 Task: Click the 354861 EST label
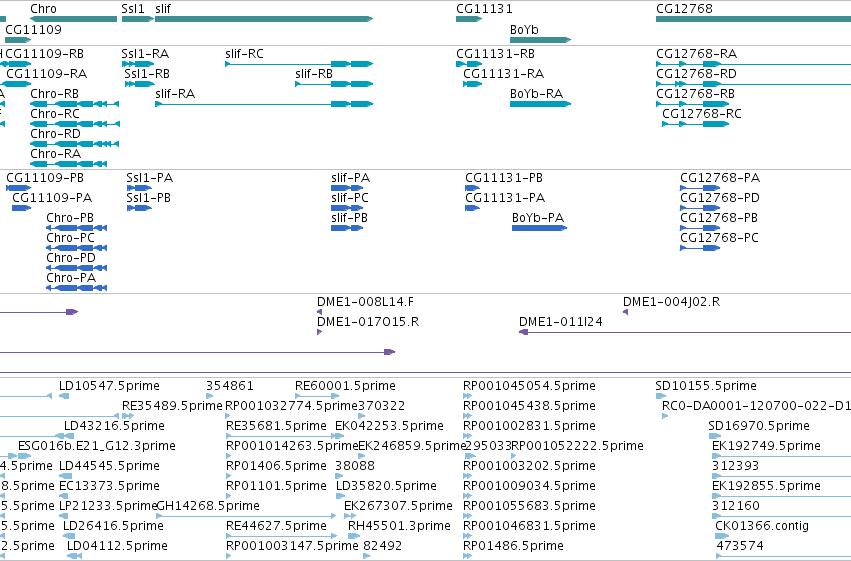click(x=230, y=386)
